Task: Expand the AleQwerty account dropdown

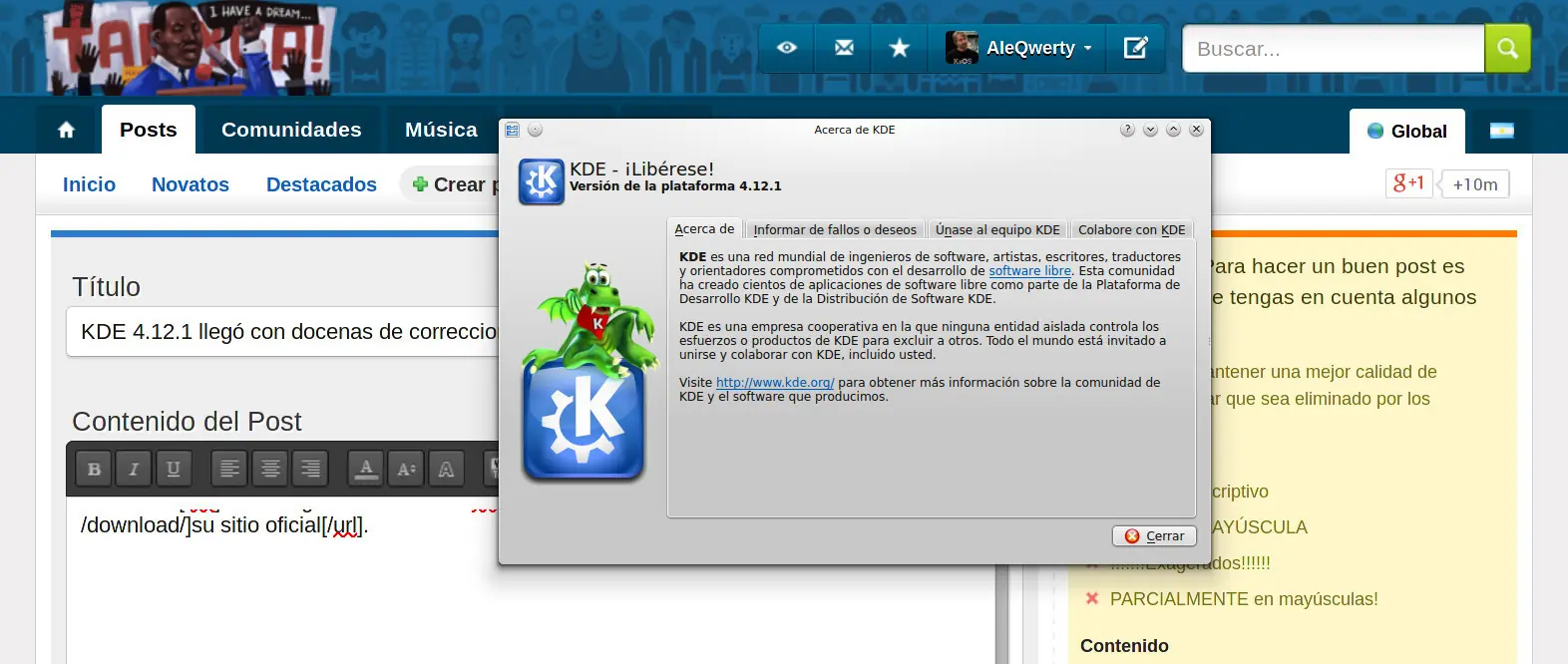Action: (1087, 48)
